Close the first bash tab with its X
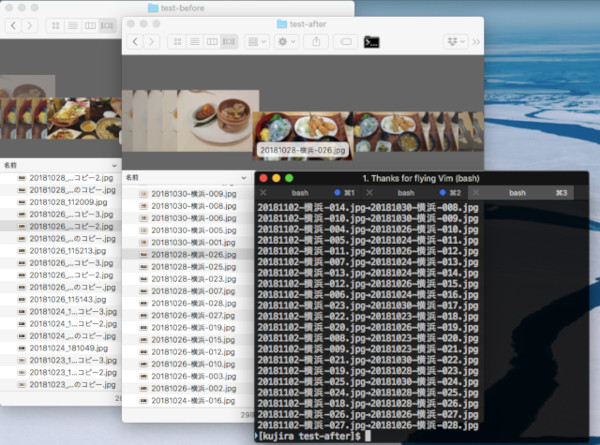600x445 pixels. [263, 192]
